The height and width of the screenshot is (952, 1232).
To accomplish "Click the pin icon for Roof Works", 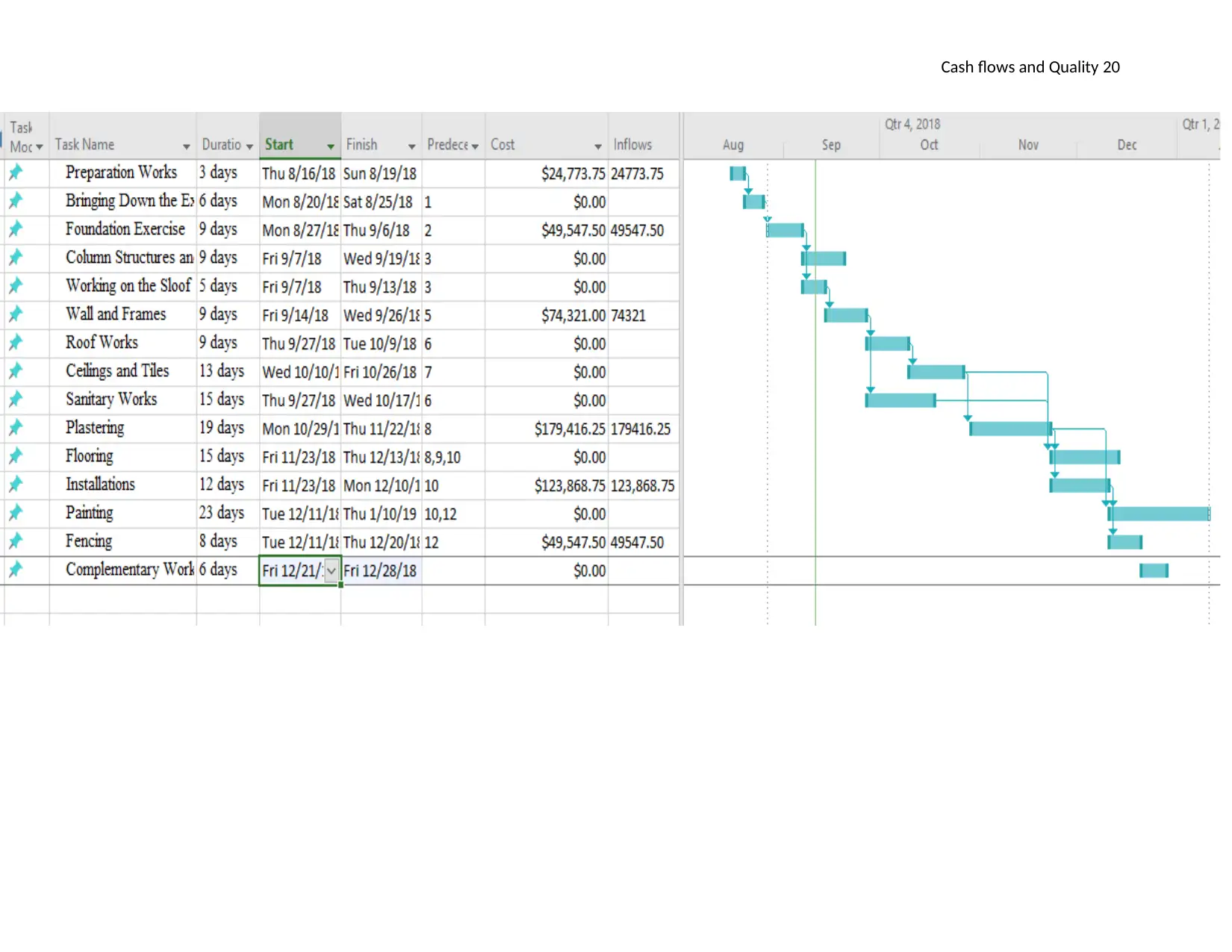I will [16, 343].
